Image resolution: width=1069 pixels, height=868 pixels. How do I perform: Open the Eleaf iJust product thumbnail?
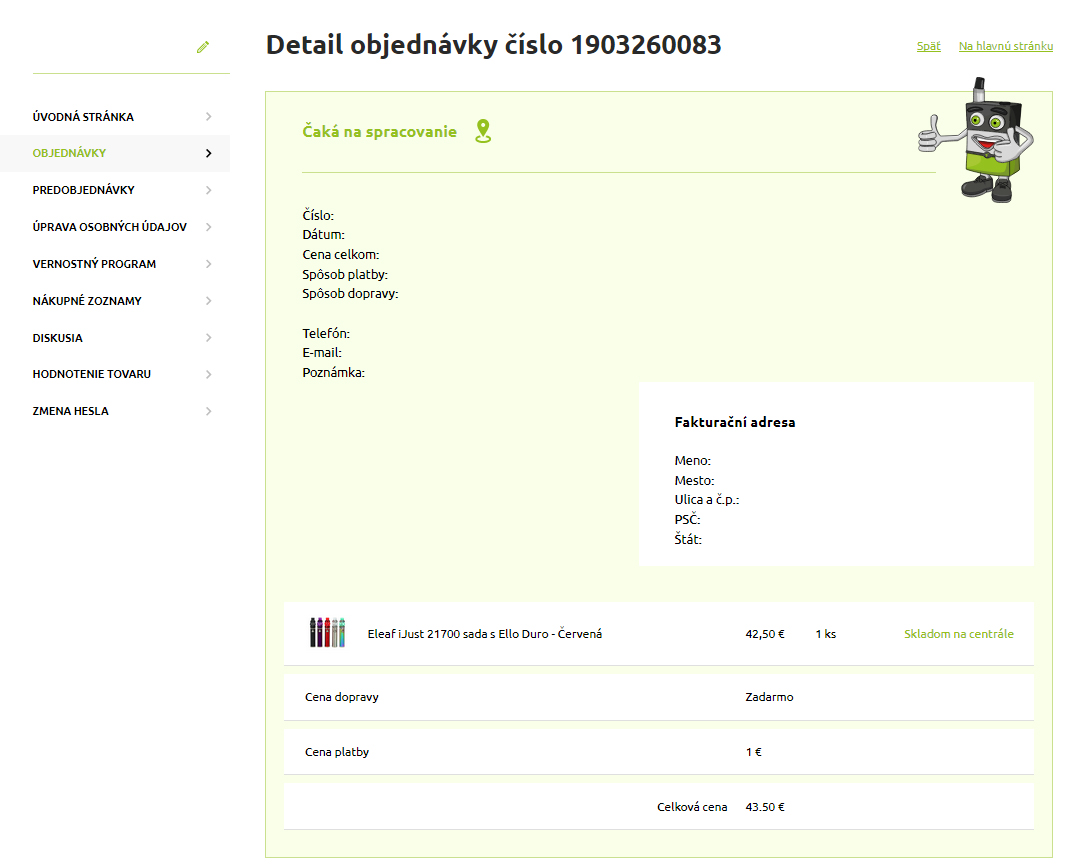click(x=327, y=633)
